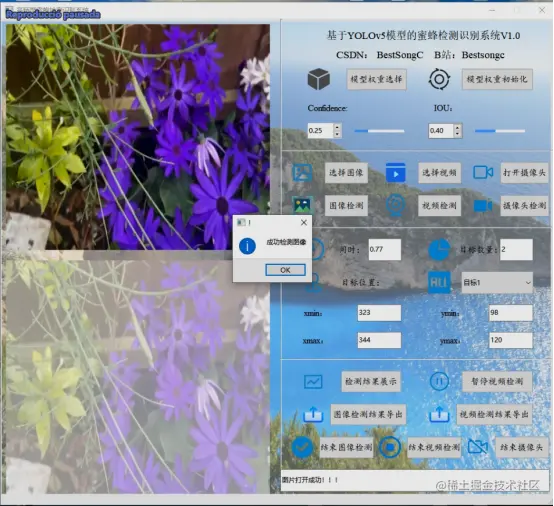Click the xmin field showing 323
This screenshot has width=554, height=506.
379,313
